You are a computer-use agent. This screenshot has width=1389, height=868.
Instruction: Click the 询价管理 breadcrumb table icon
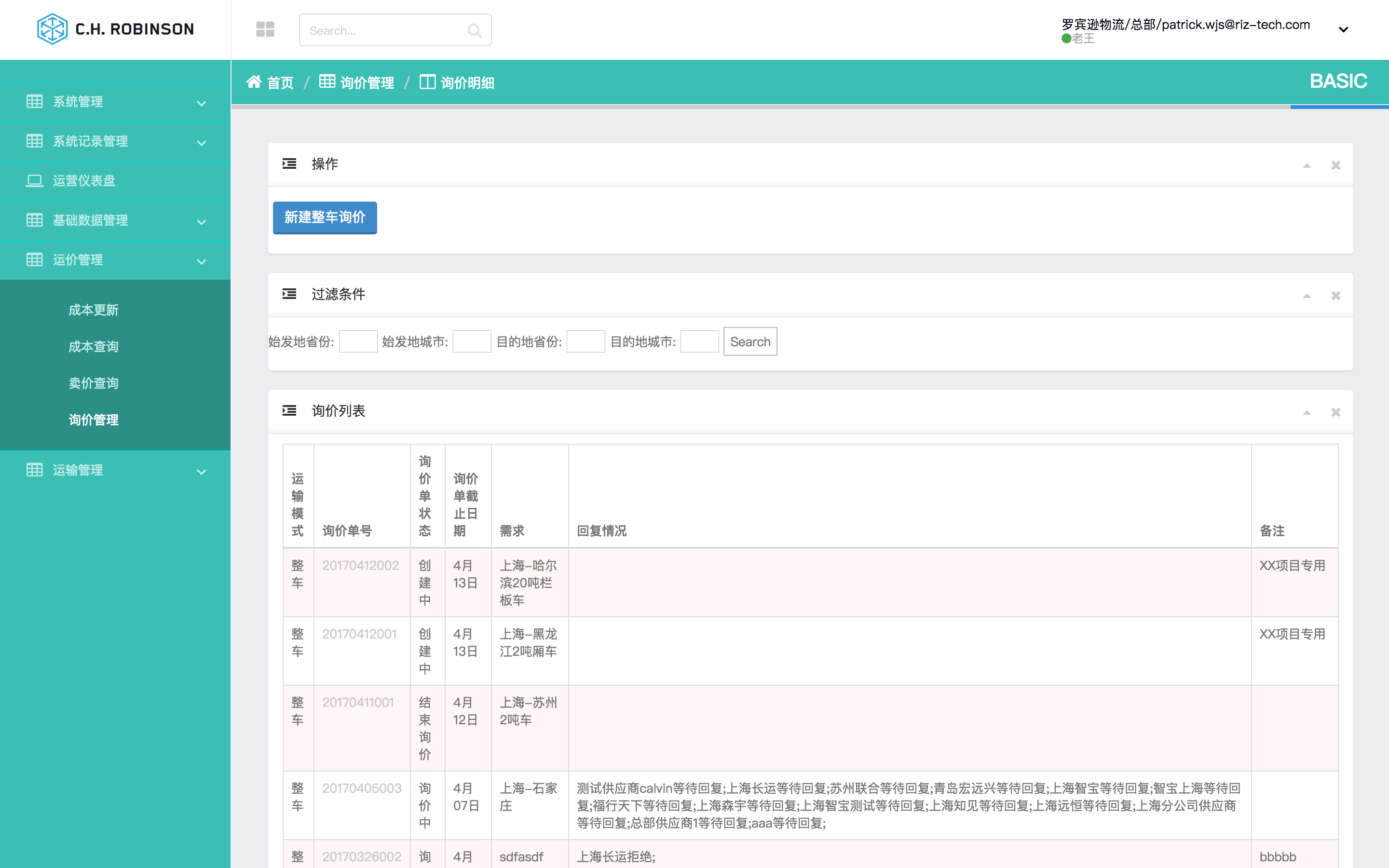[x=327, y=81]
